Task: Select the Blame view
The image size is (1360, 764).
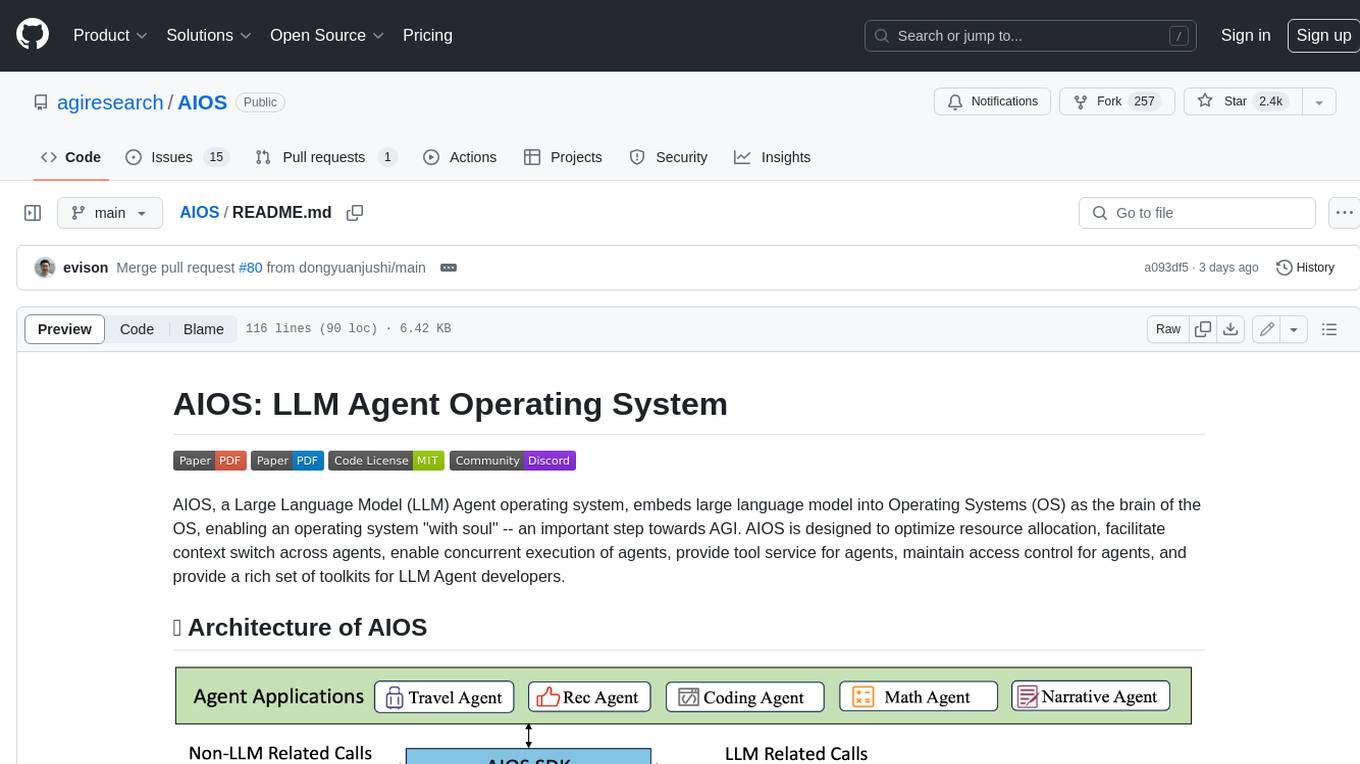Action: click(x=203, y=329)
